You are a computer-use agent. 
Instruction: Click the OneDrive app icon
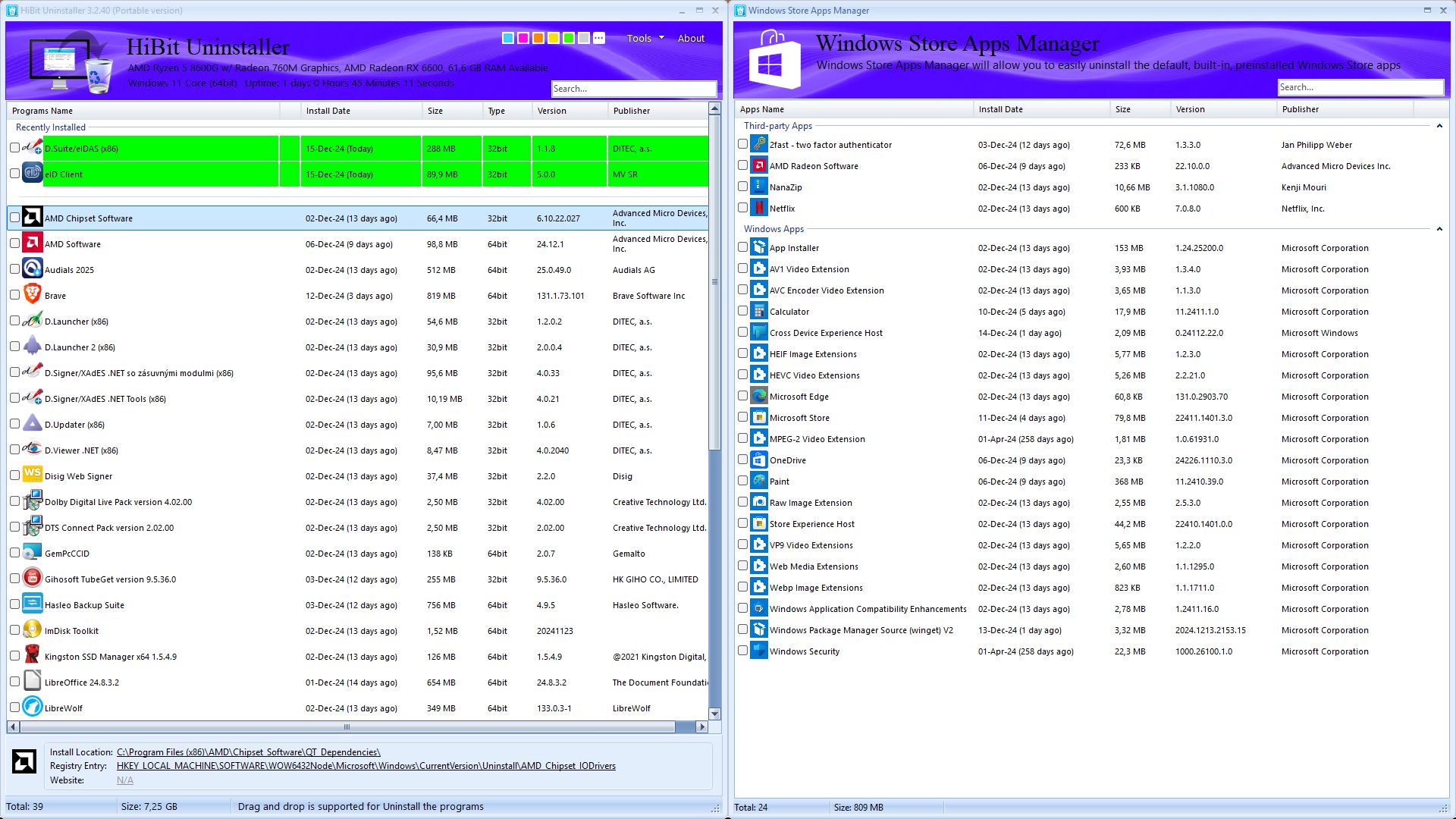[x=759, y=460]
